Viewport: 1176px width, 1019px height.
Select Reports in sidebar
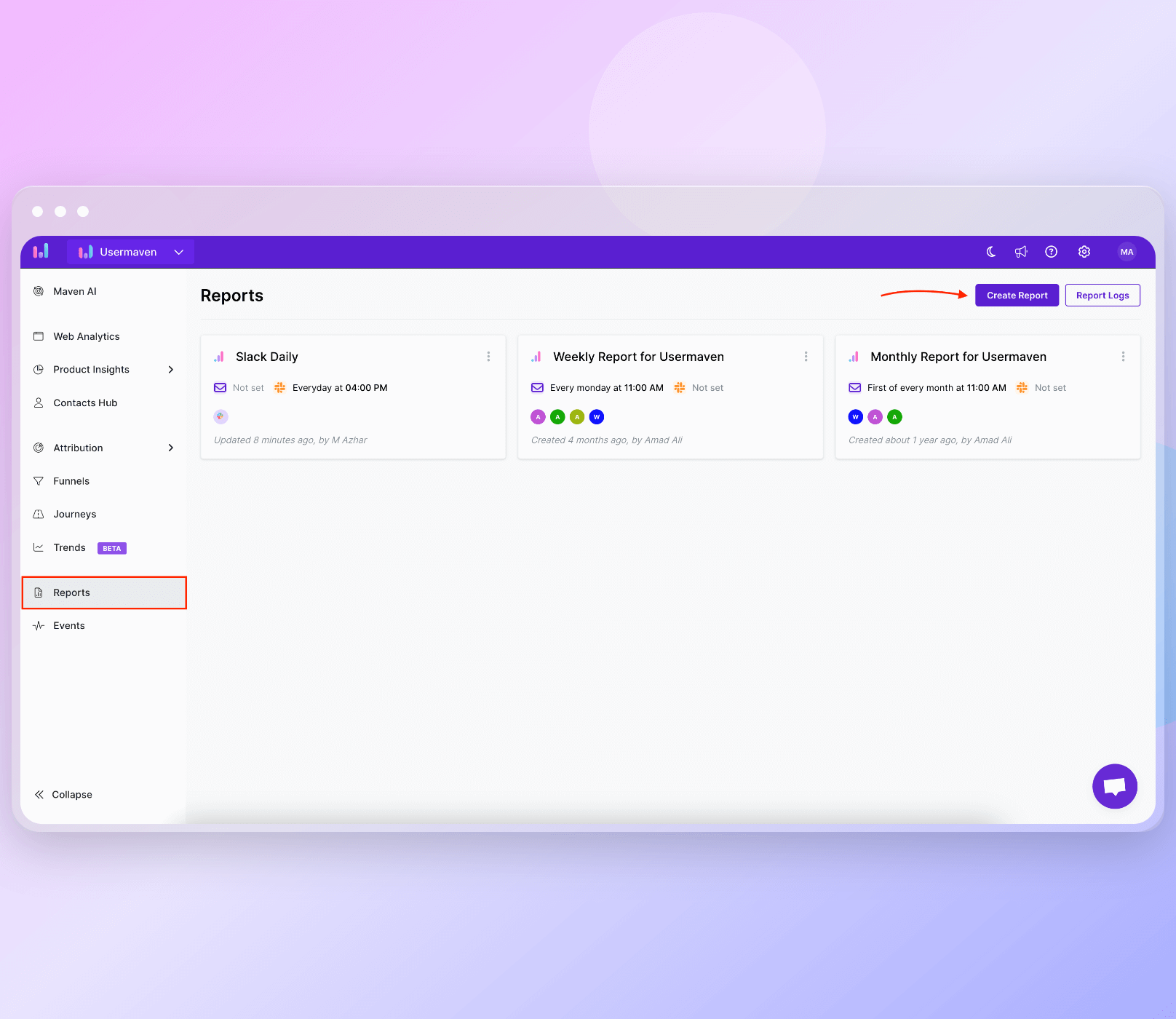click(104, 592)
